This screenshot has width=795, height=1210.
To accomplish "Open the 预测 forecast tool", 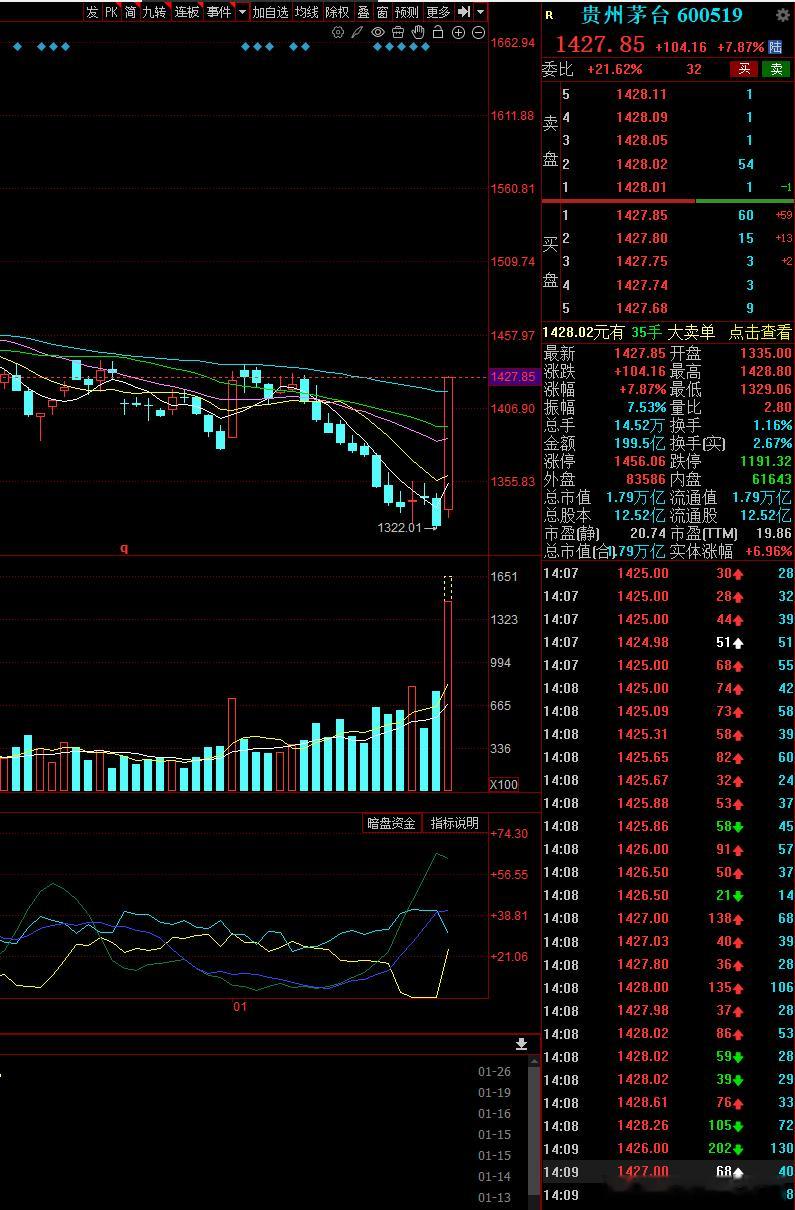I will [407, 12].
